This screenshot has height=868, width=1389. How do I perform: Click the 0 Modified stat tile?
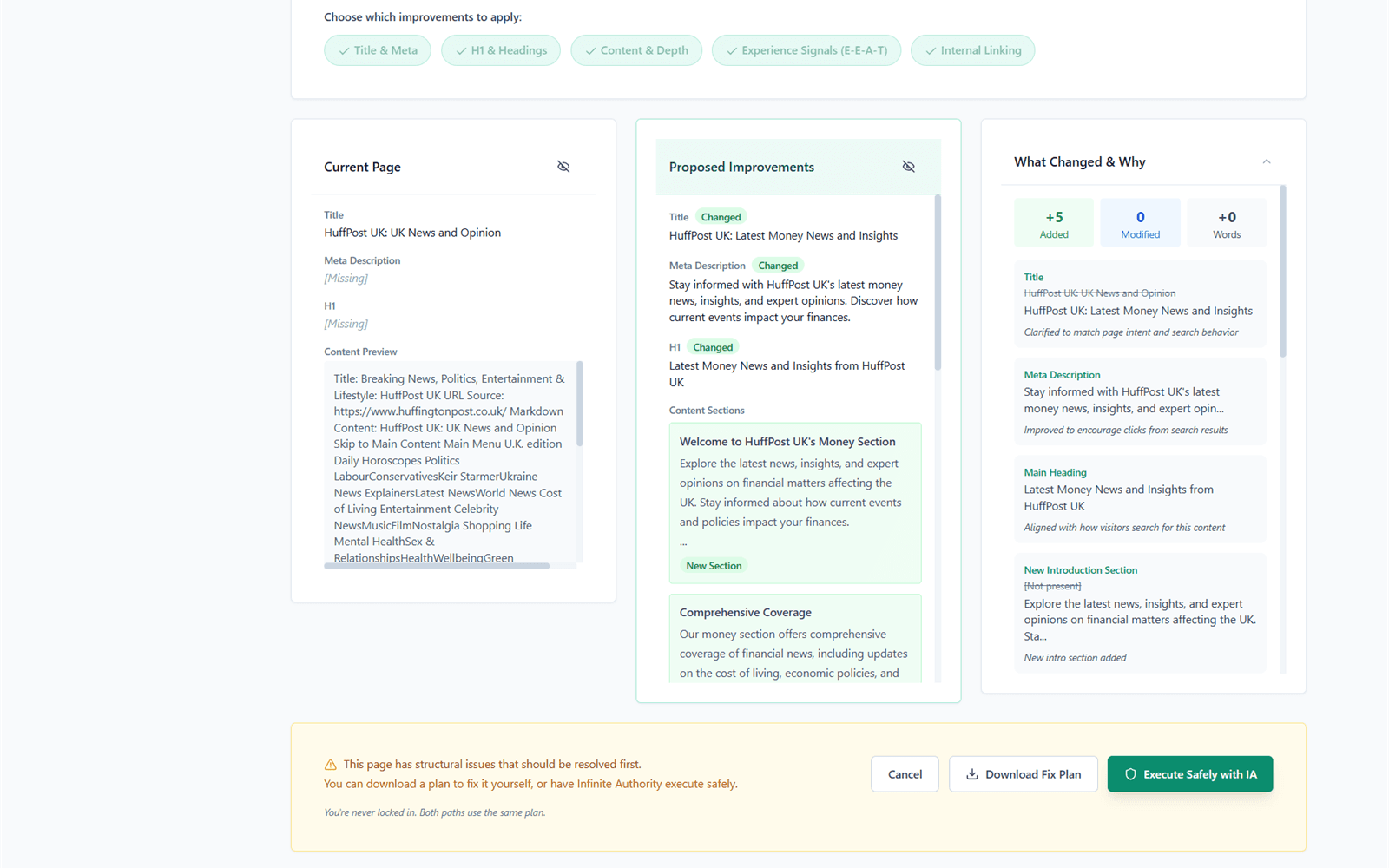click(1141, 223)
